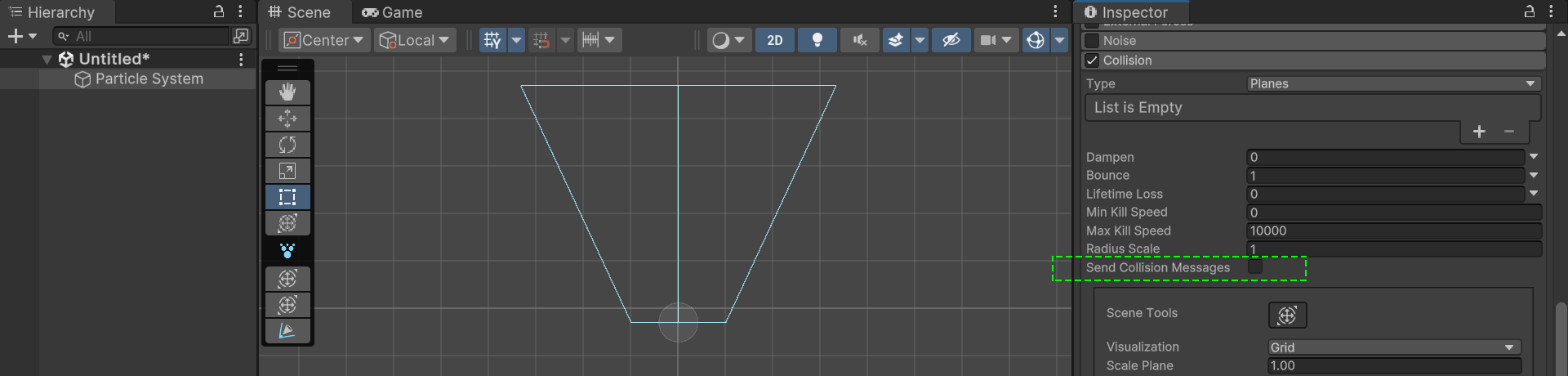Image resolution: width=1568 pixels, height=376 pixels.
Task: Click the tools overlay drag handle
Action: click(x=287, y=68)
